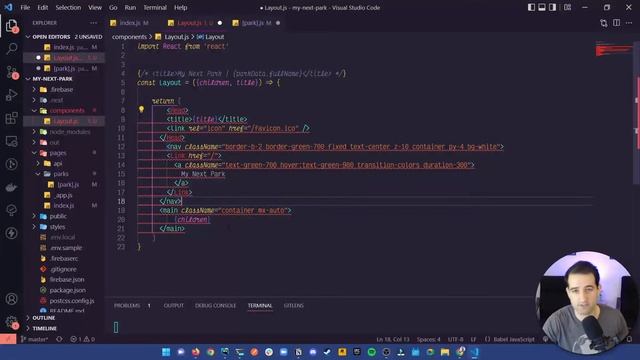Switch to the Output panel tab
The height and width of the screenshot is (360, 640).
coord(173,305)
